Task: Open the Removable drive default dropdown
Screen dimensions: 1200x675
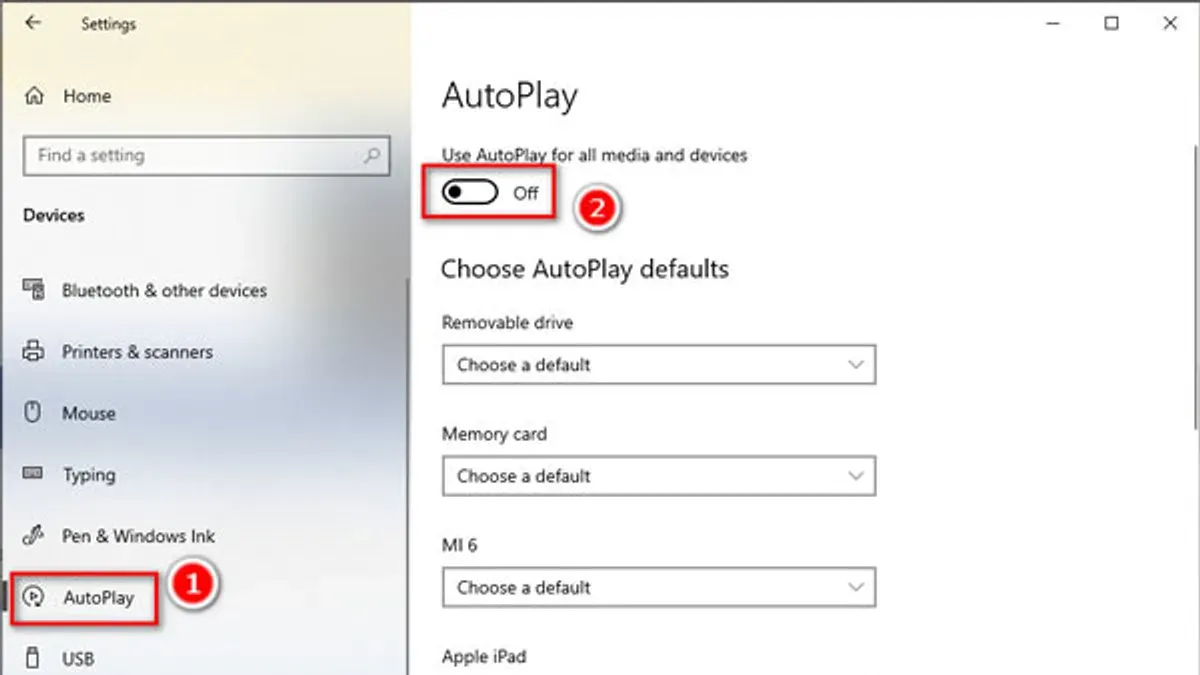Action: pyautogui.click(x=659, y=365)
